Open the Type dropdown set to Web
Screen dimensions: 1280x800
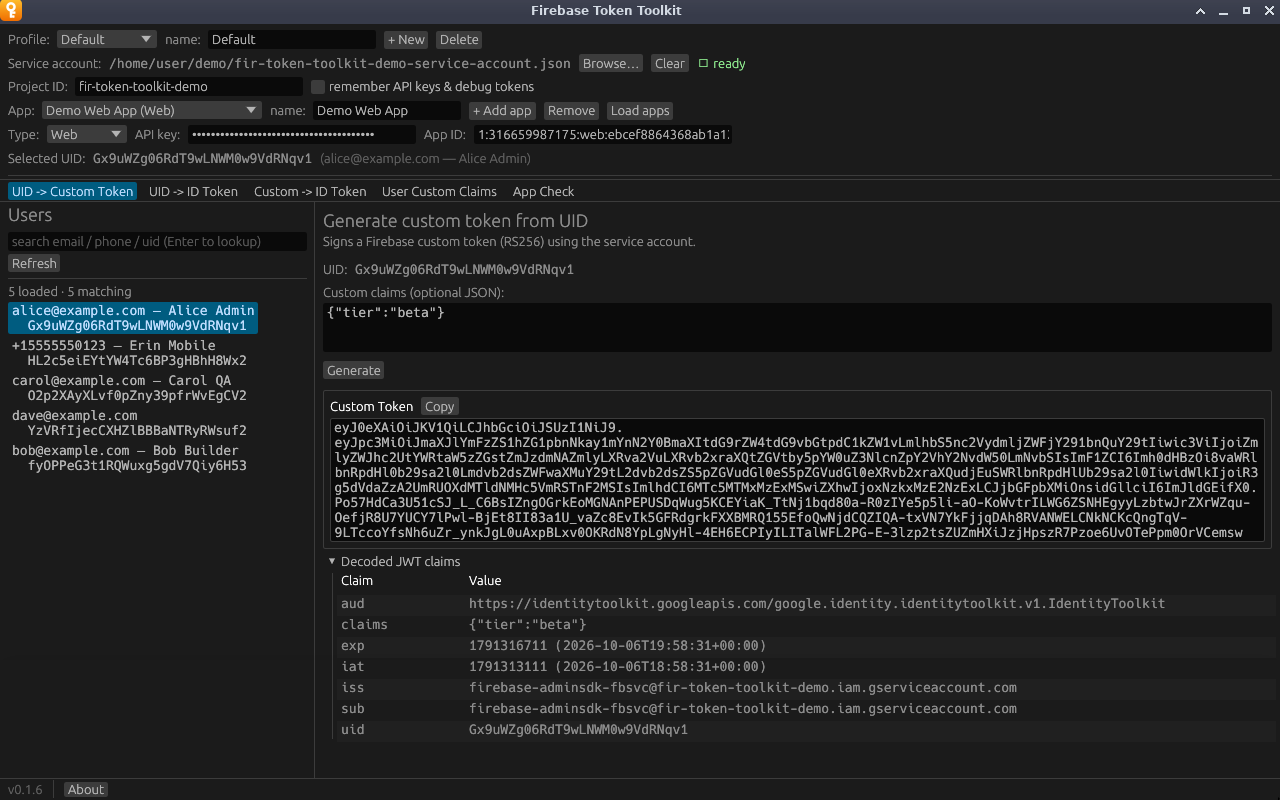[x=87, y=135]
